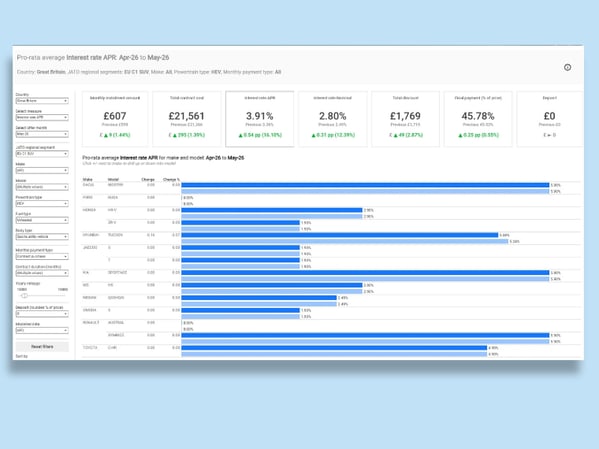Viewport: 599px width, 449px height.
Task: Open the Make filter dropdown
Action: pyautogui.click(x=42, y=170)
